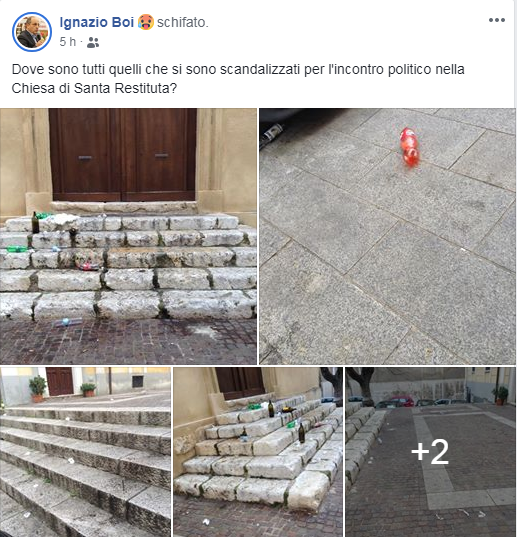Click the red plastic bottle on the pavement

[x=409, y=147]
